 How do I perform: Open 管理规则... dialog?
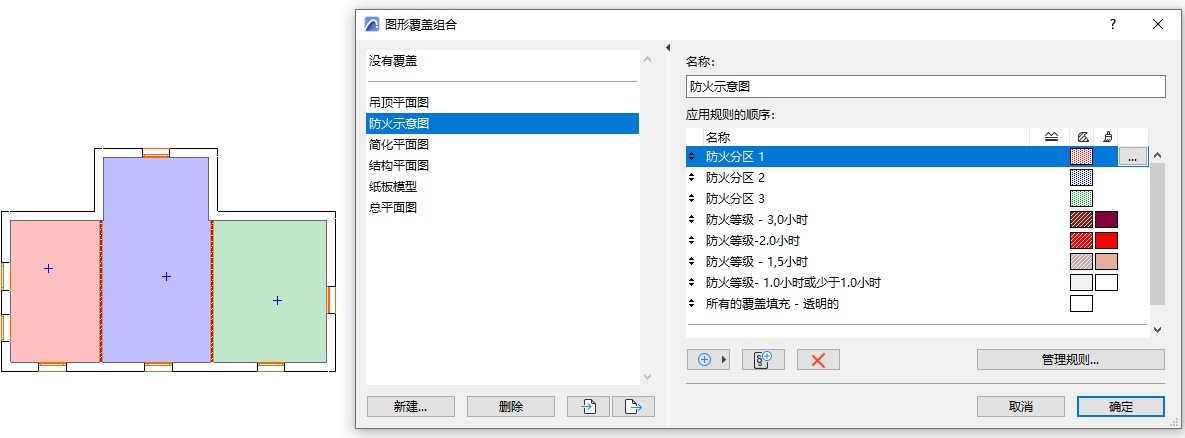(x=1070, y=360)
